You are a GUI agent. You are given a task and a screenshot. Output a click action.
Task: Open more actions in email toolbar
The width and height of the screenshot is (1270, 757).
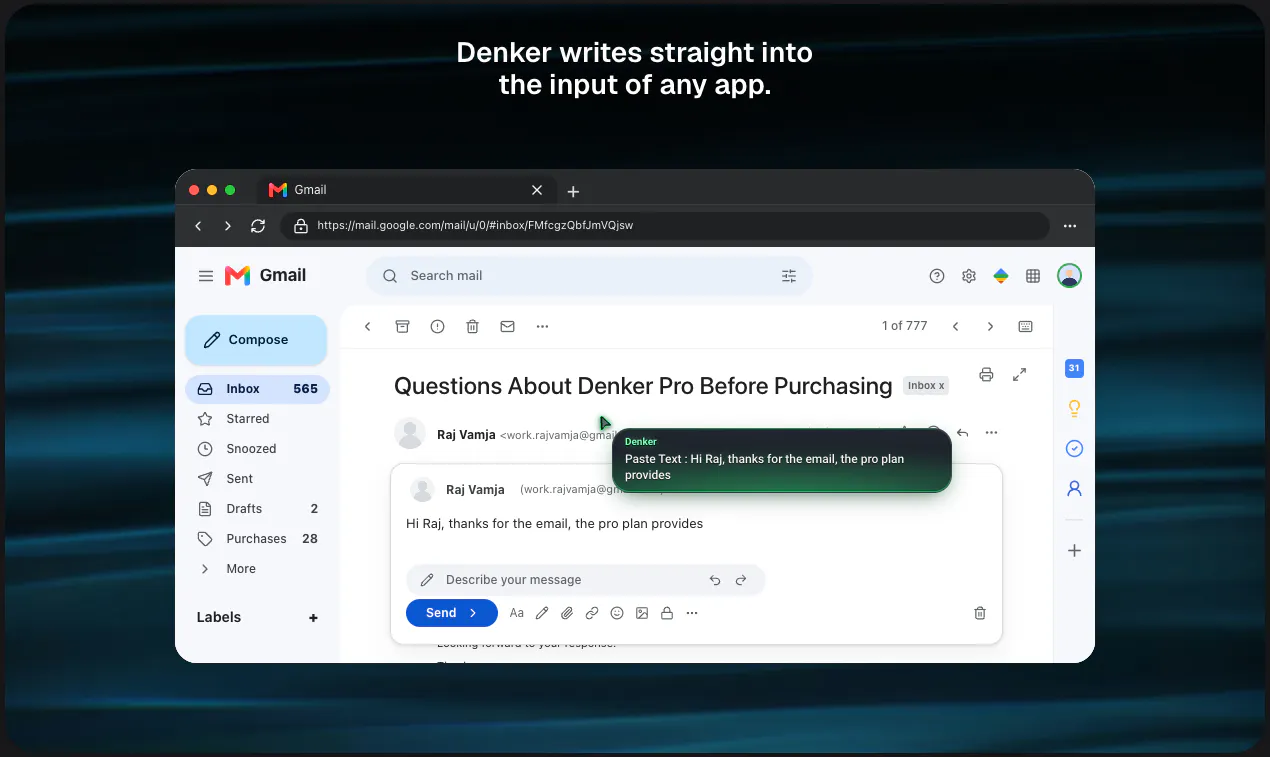(x=542, y=326)
